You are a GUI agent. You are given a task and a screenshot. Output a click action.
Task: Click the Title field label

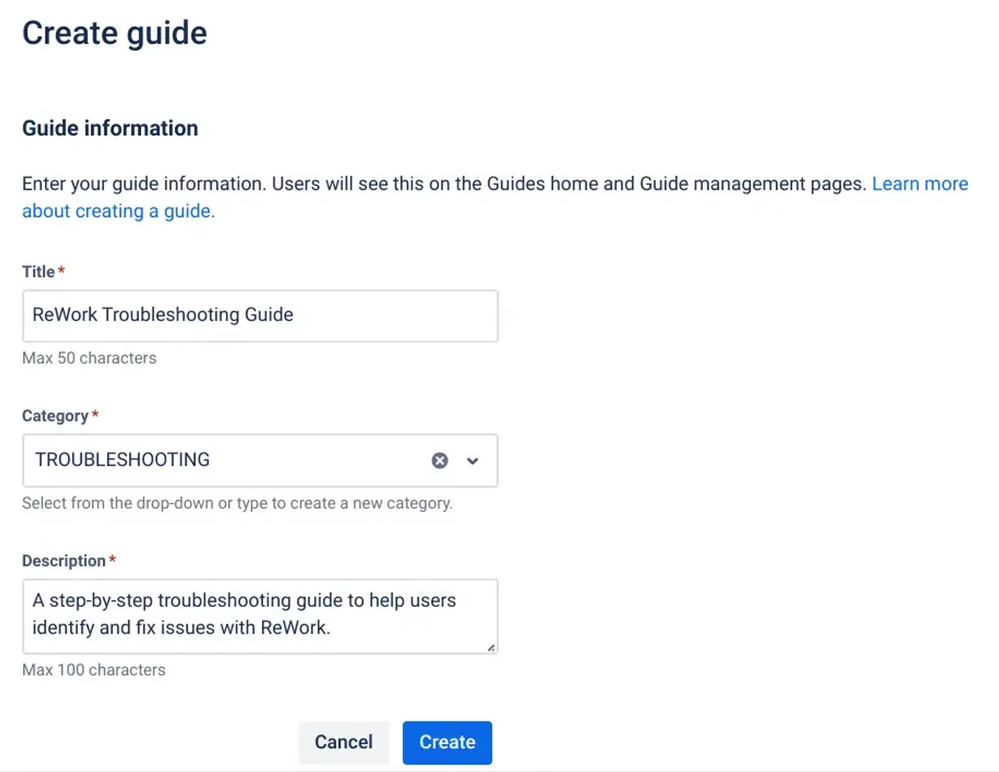point(39,272)
